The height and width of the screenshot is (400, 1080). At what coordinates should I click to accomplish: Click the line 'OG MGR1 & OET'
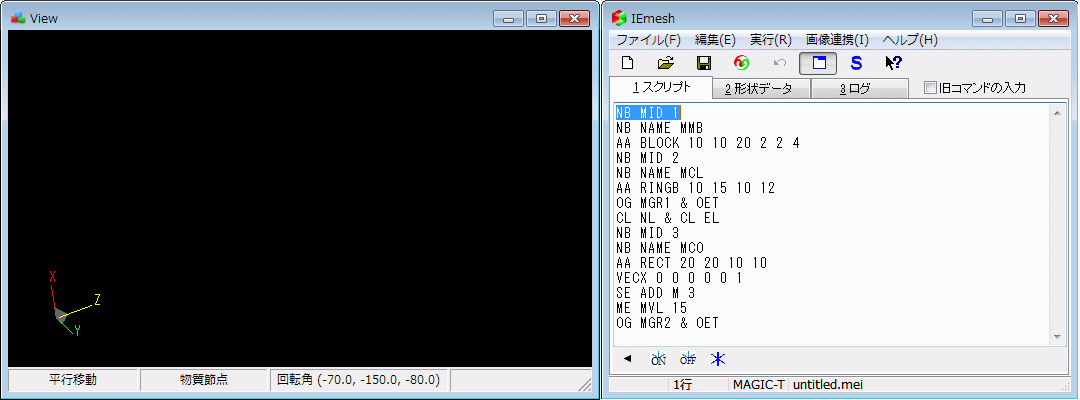tap(667, 203)
